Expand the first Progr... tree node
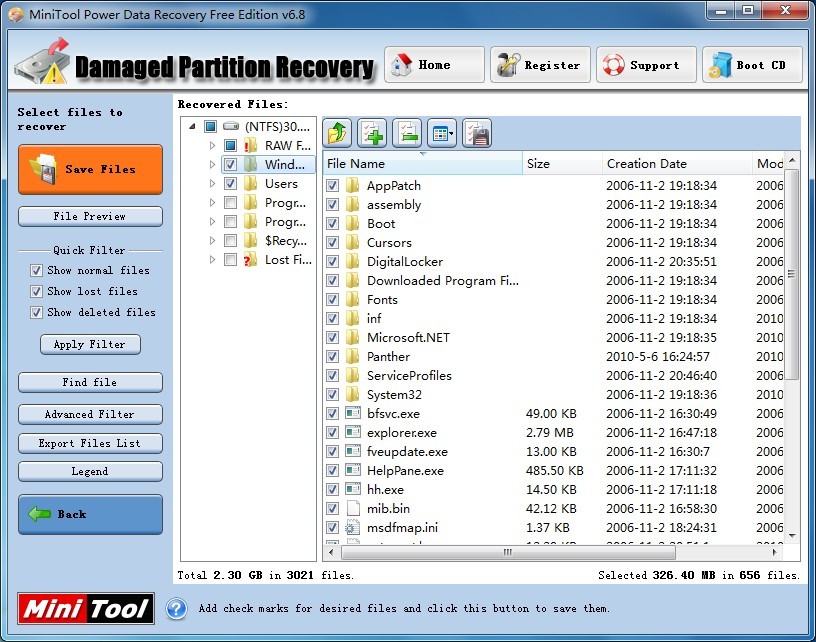This screenshot has height=642, width=816. point(212,202)
